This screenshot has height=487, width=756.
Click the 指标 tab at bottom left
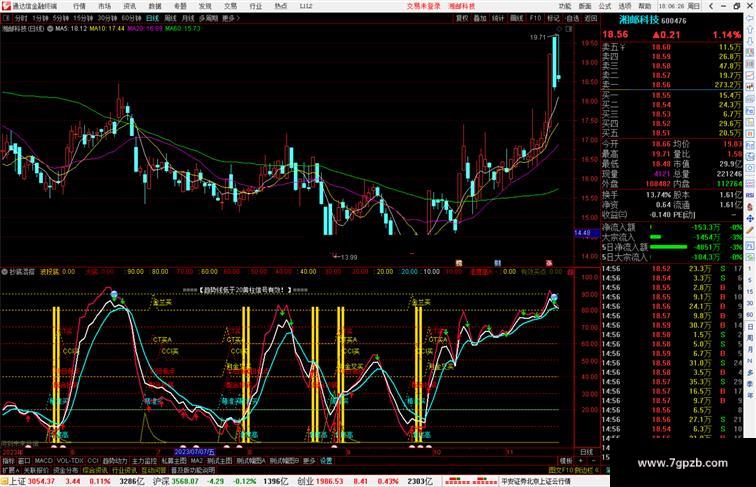8,461
